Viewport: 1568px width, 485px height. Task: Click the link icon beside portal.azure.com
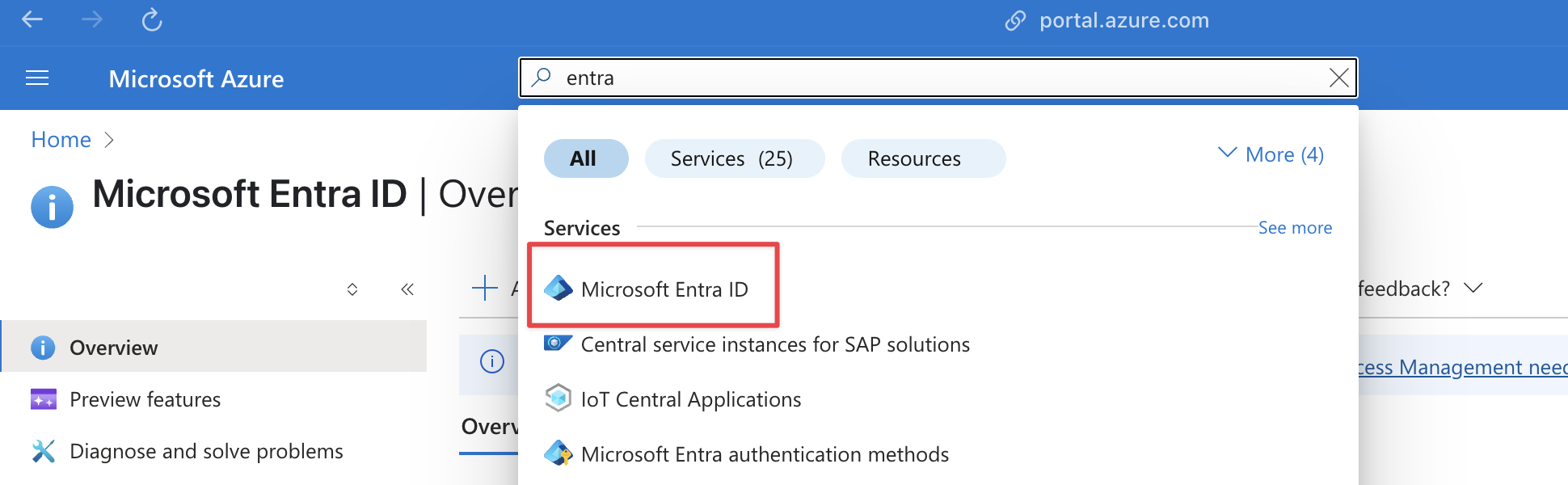pyautogui.click(x=1015, y=20)
